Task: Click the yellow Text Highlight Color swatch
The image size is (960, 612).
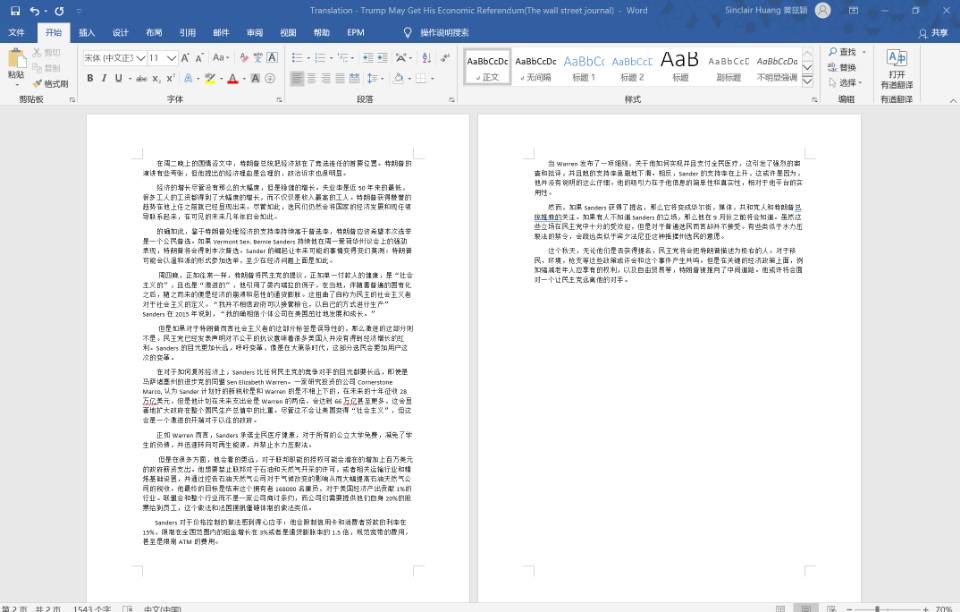Action: pyautogui.click(x=210, y=78)
